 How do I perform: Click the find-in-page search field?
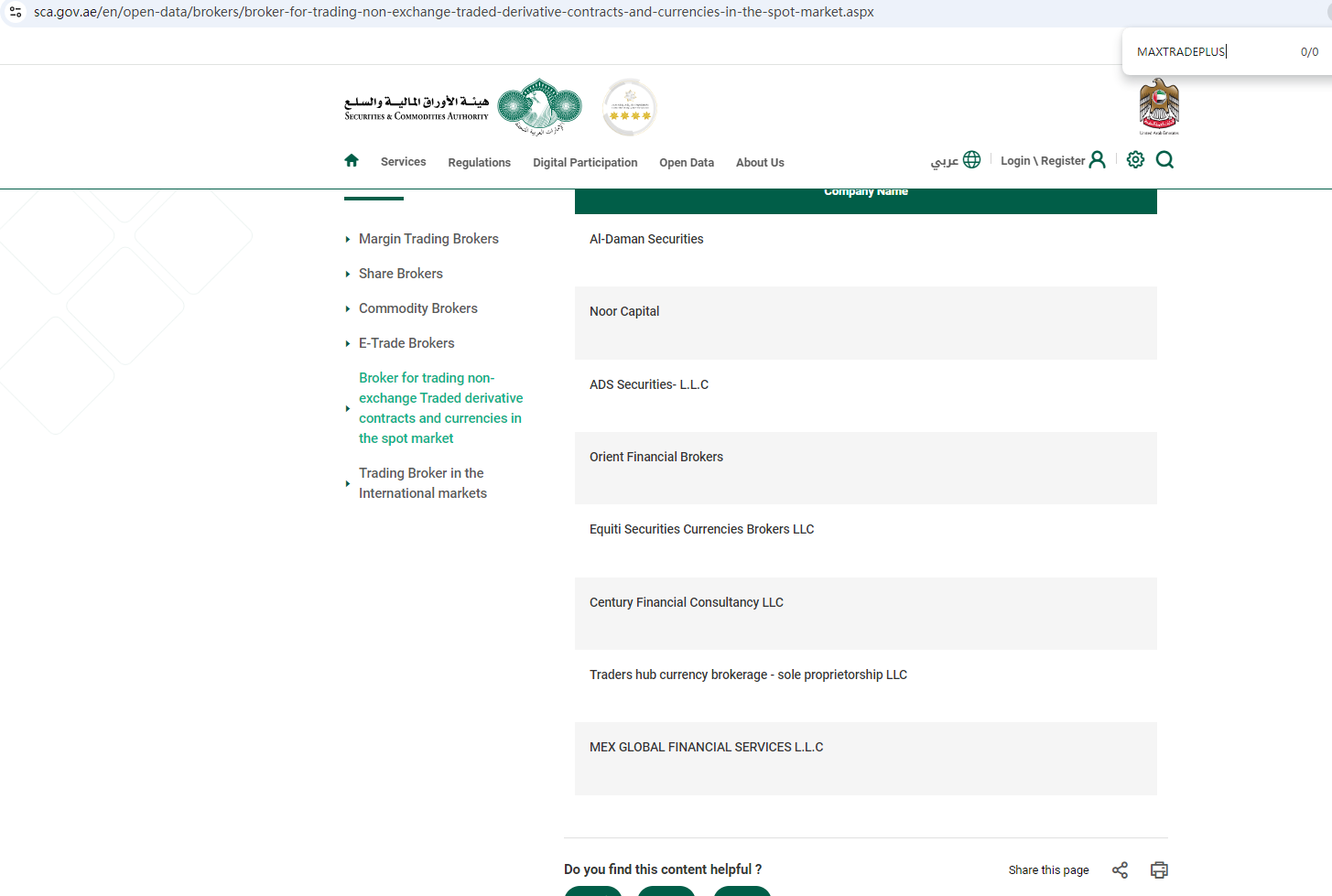(x=1210, y=52)
